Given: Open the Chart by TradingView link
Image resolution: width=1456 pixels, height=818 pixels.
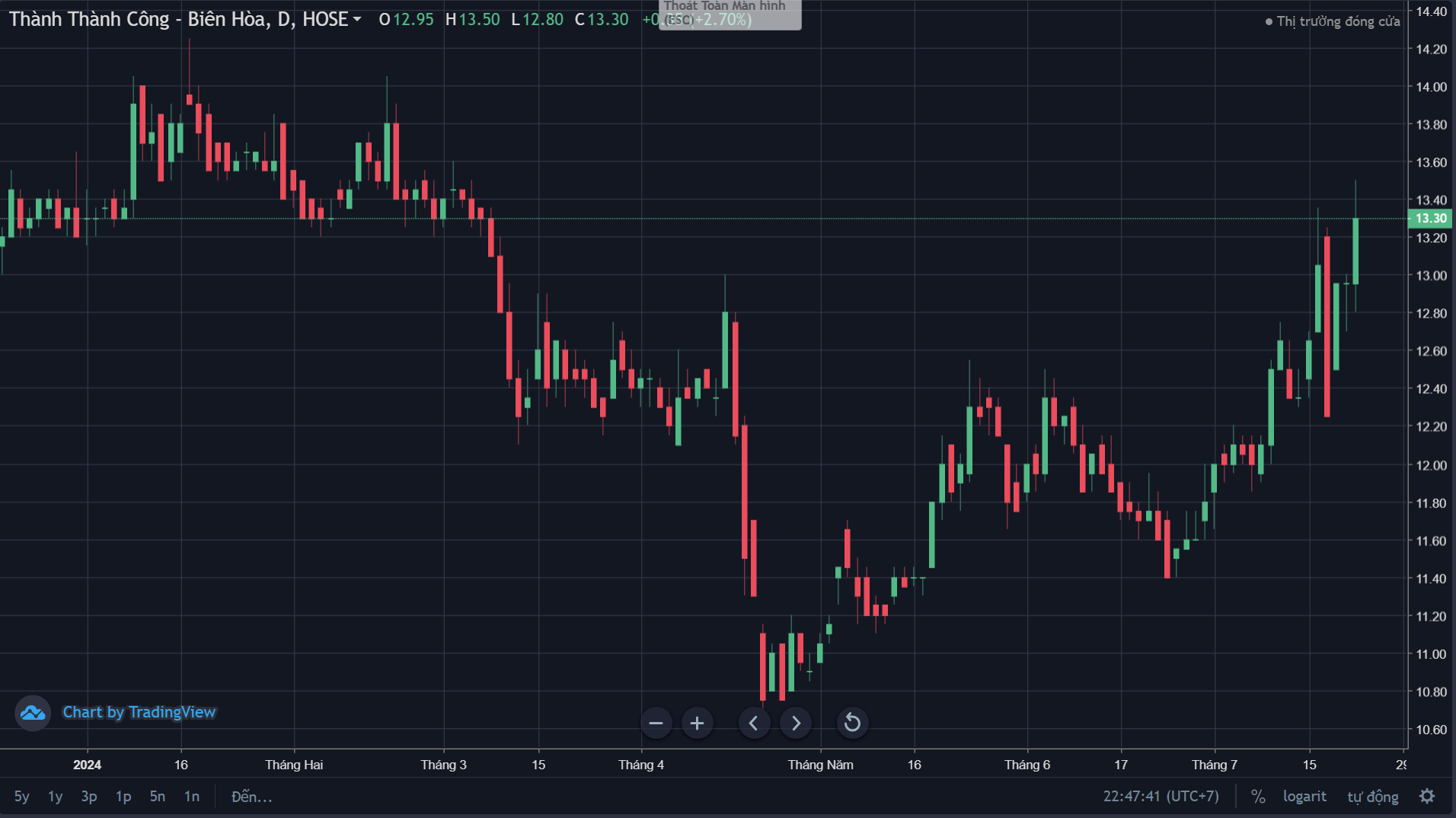Looking at the screenshot, I should [x=139, y=712].
